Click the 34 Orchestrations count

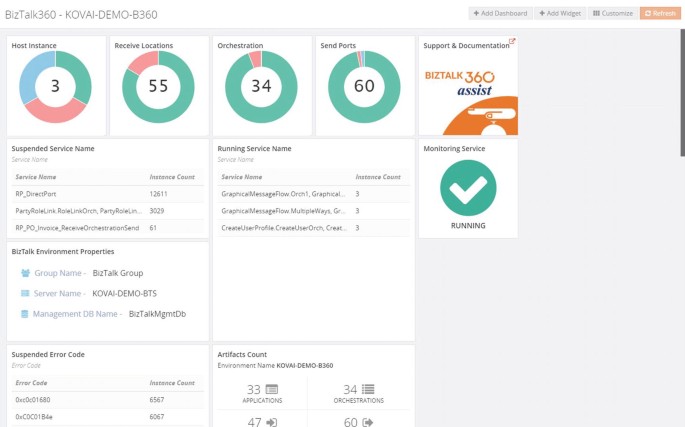pos(350,389)
